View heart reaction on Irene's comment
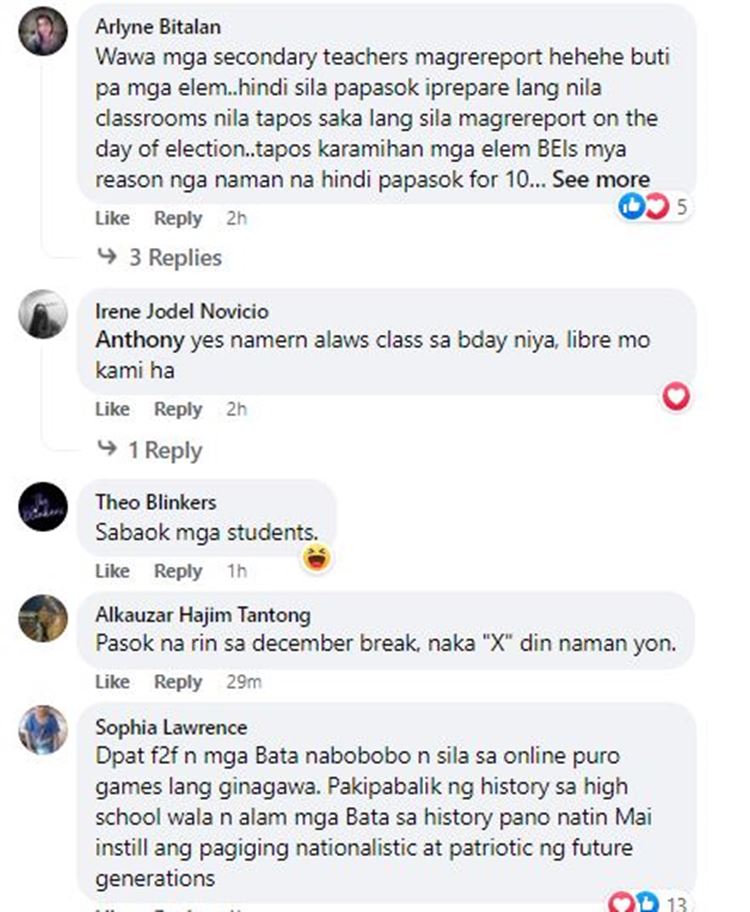 [x=676, y=397]
